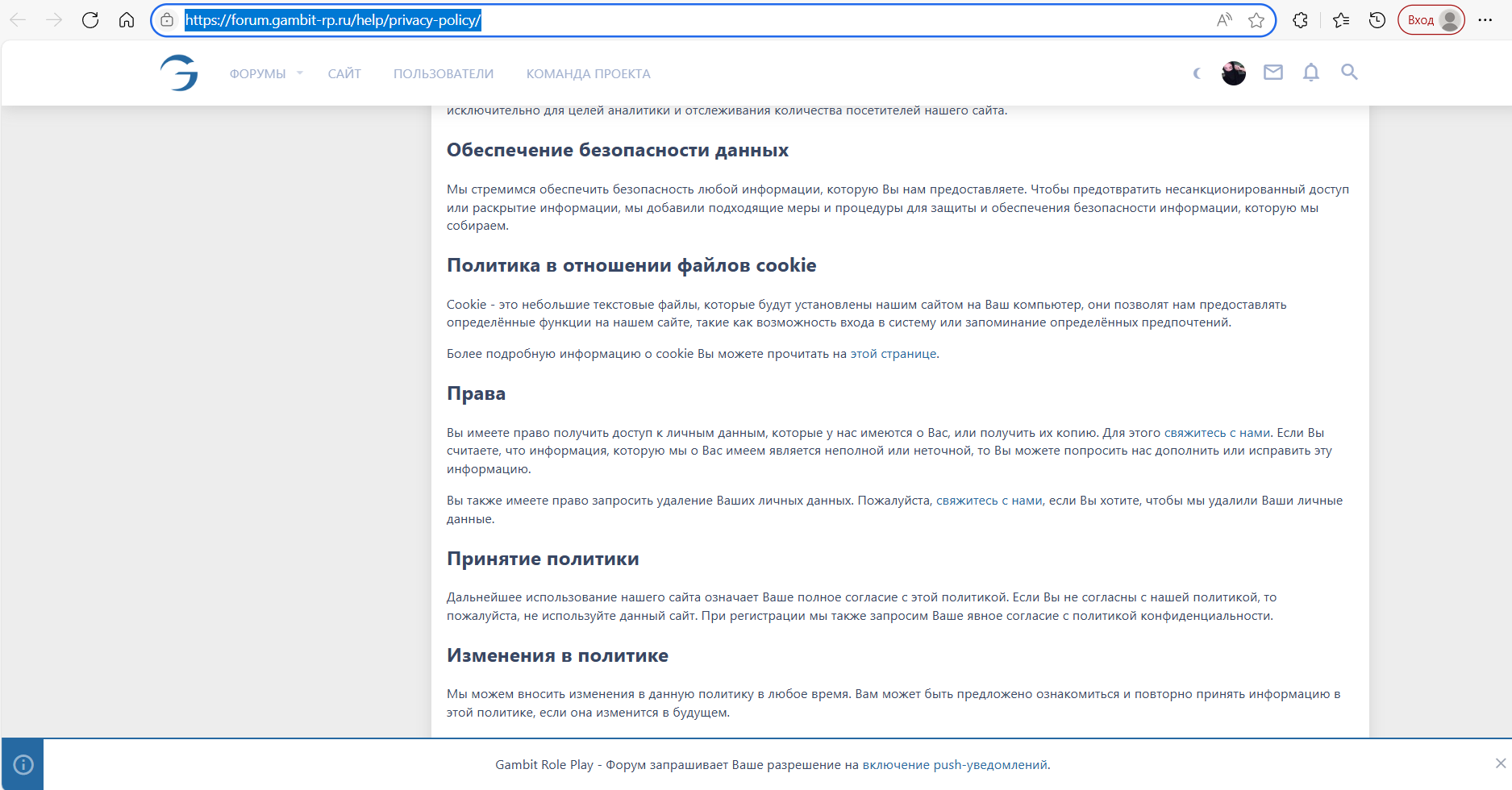View site info lock icon
Viewport: 1512px width, 790px height.
[167, 20]
